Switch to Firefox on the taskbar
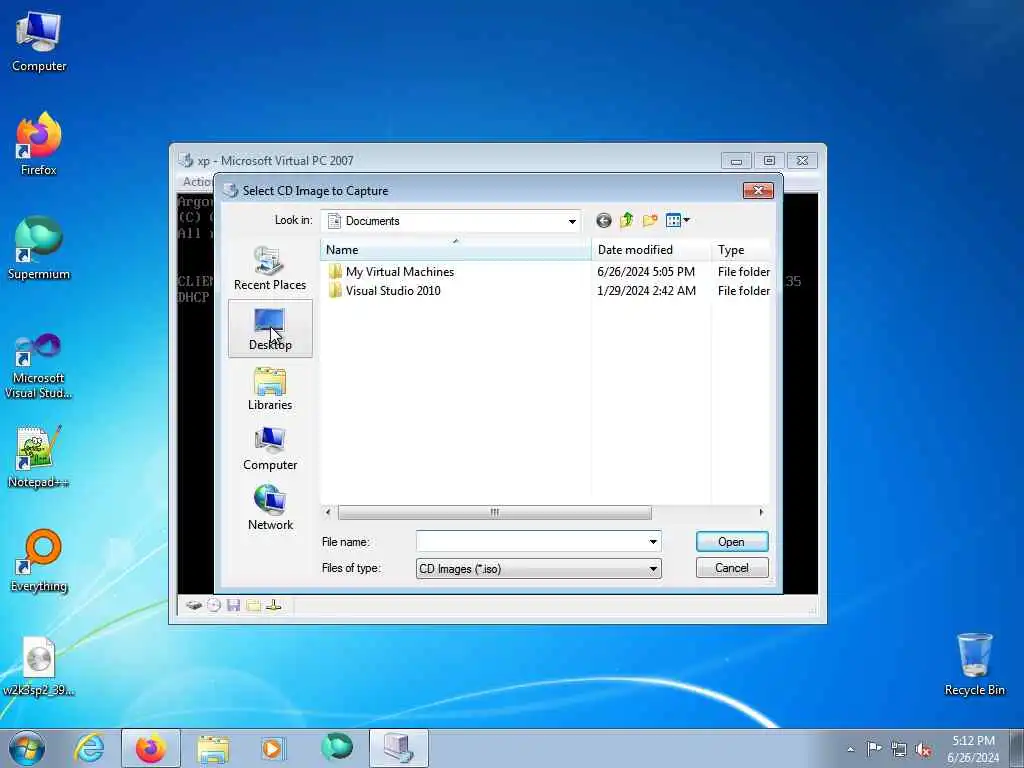This screenshot has width=1024, height=768. [x=151, y=748]
